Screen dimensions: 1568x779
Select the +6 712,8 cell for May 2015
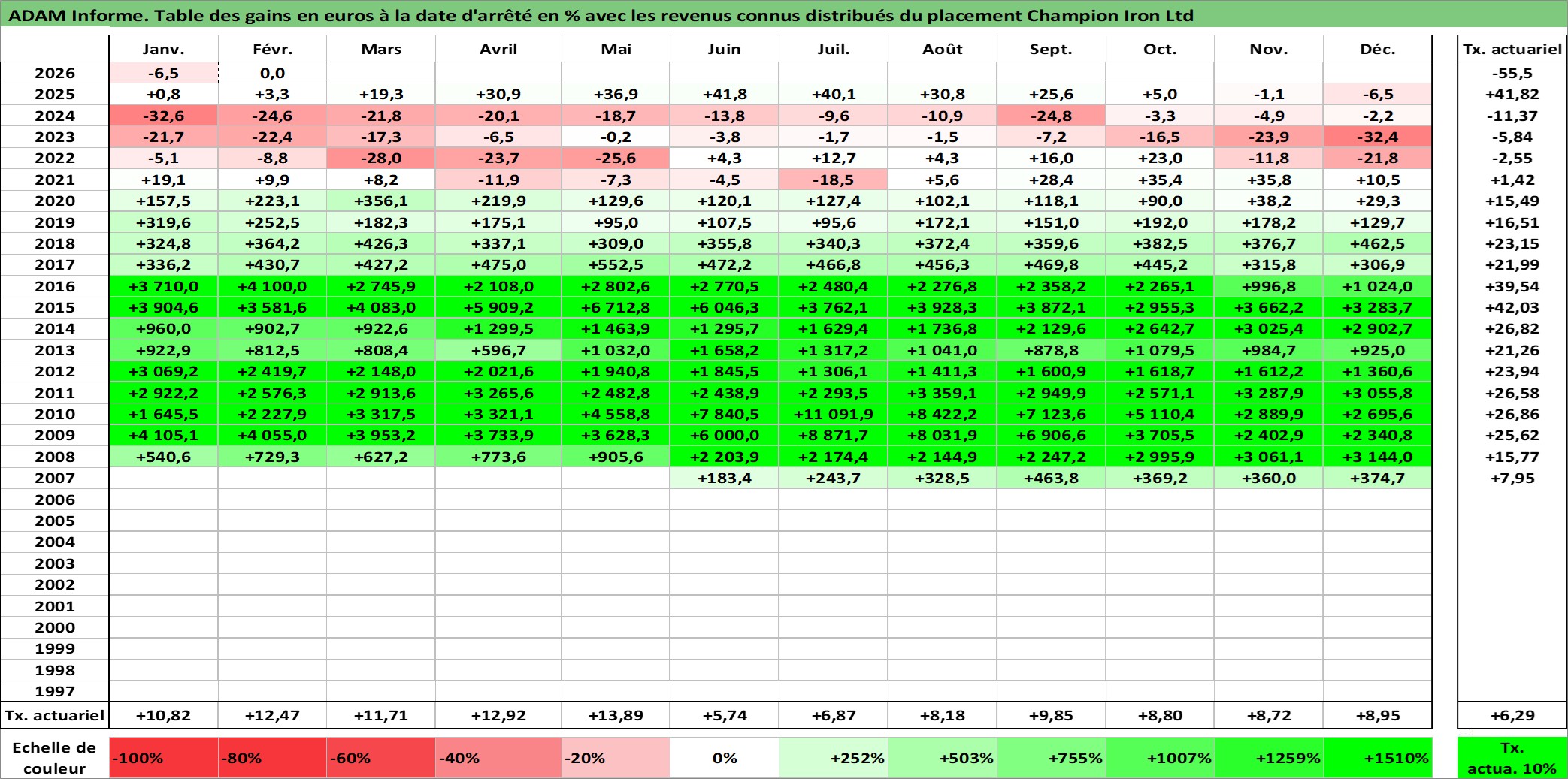pos(616,307)
